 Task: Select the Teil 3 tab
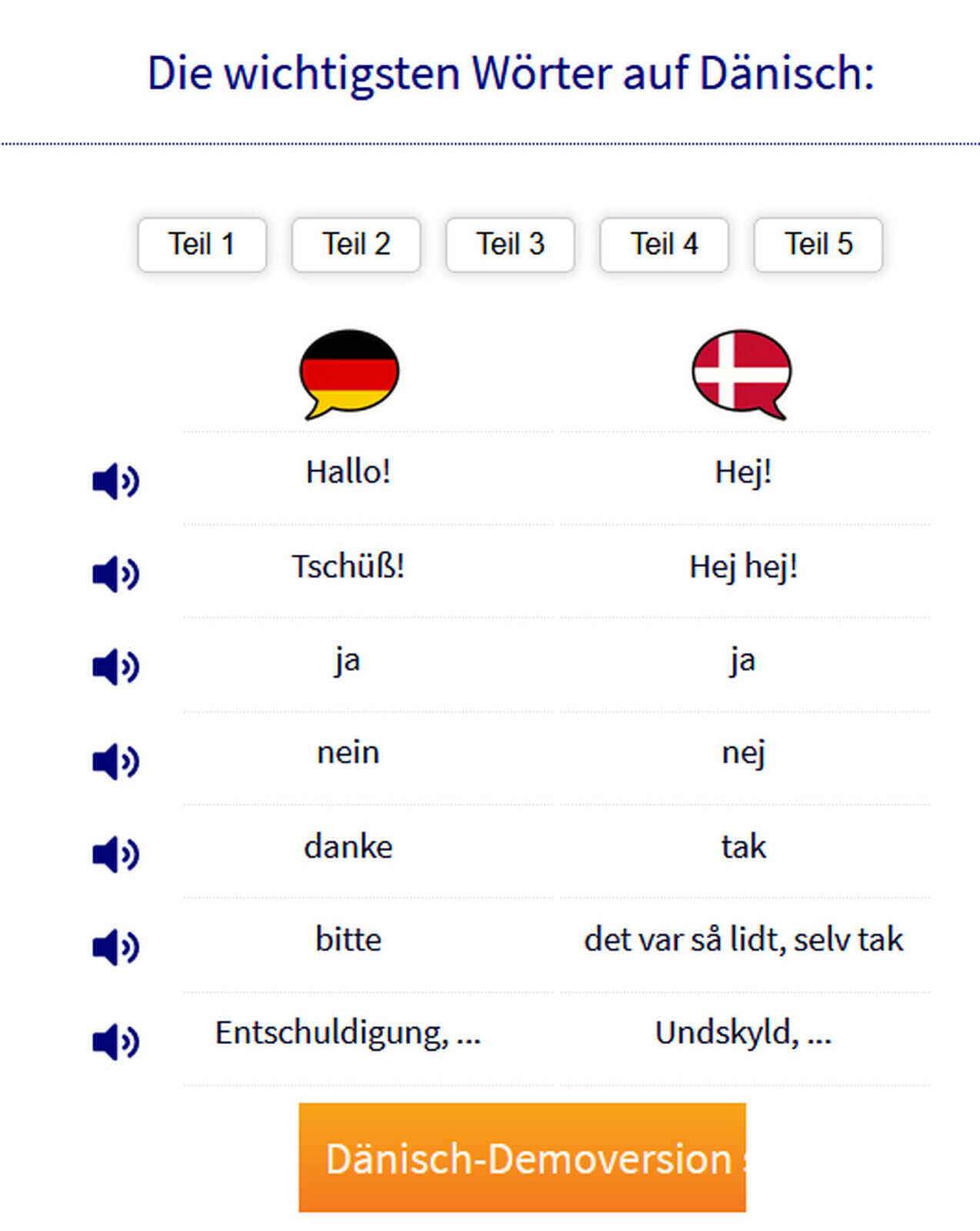(x=510, y=245)
